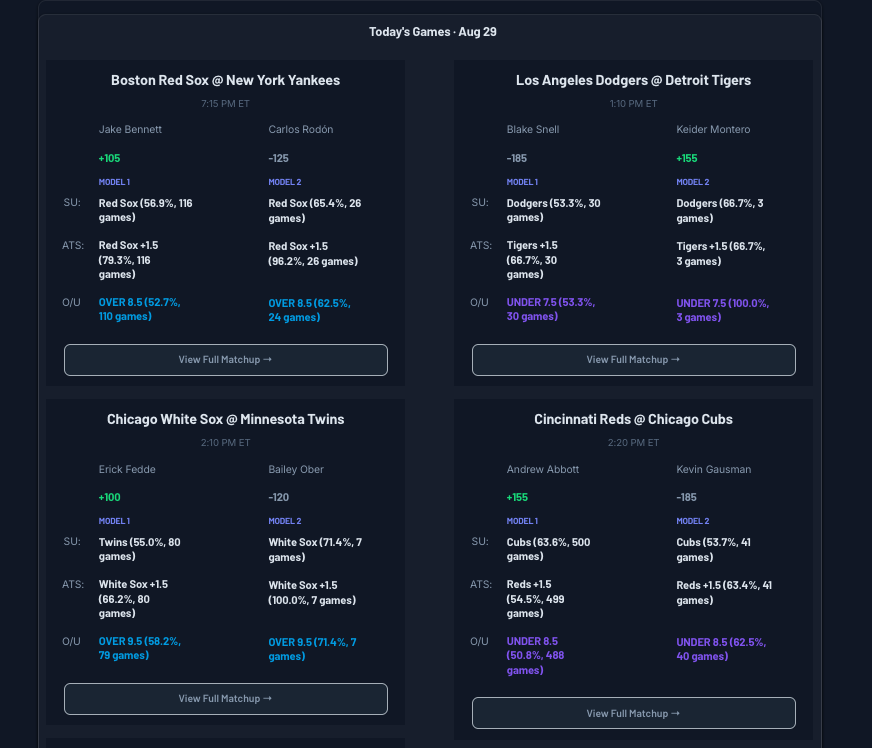Click the 1:10 PM ET game time
Screen dimensions: 872x748
[x=633, y=103]
